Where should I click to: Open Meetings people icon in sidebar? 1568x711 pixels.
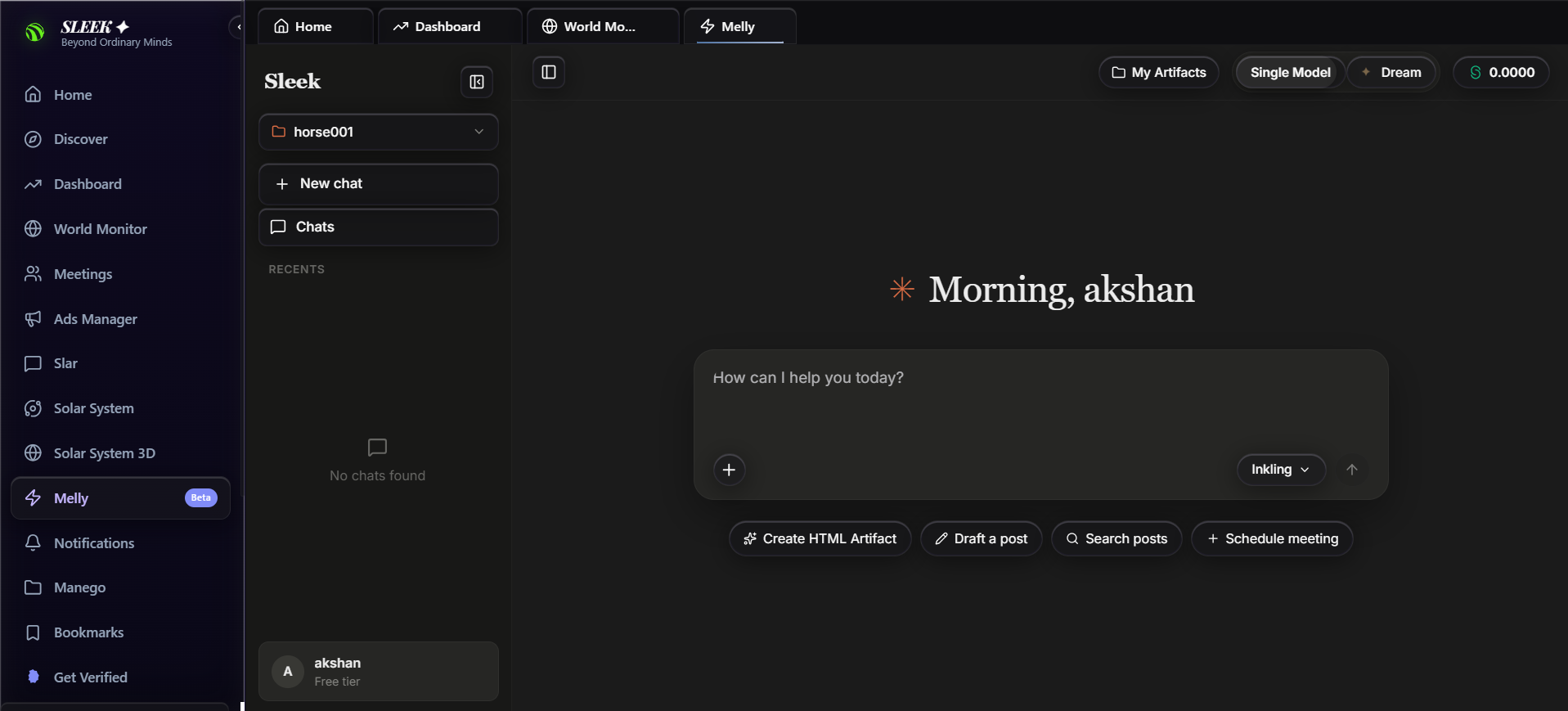(x=33, y=274)
